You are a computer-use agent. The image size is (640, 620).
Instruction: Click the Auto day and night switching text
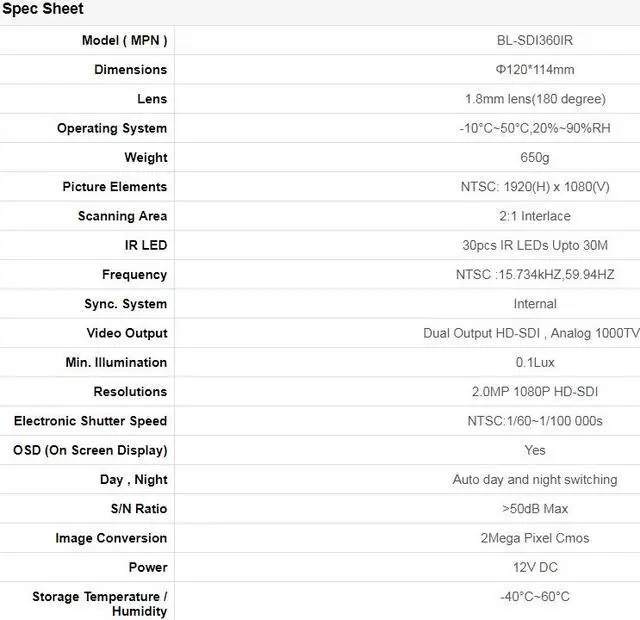coord(535,480)
